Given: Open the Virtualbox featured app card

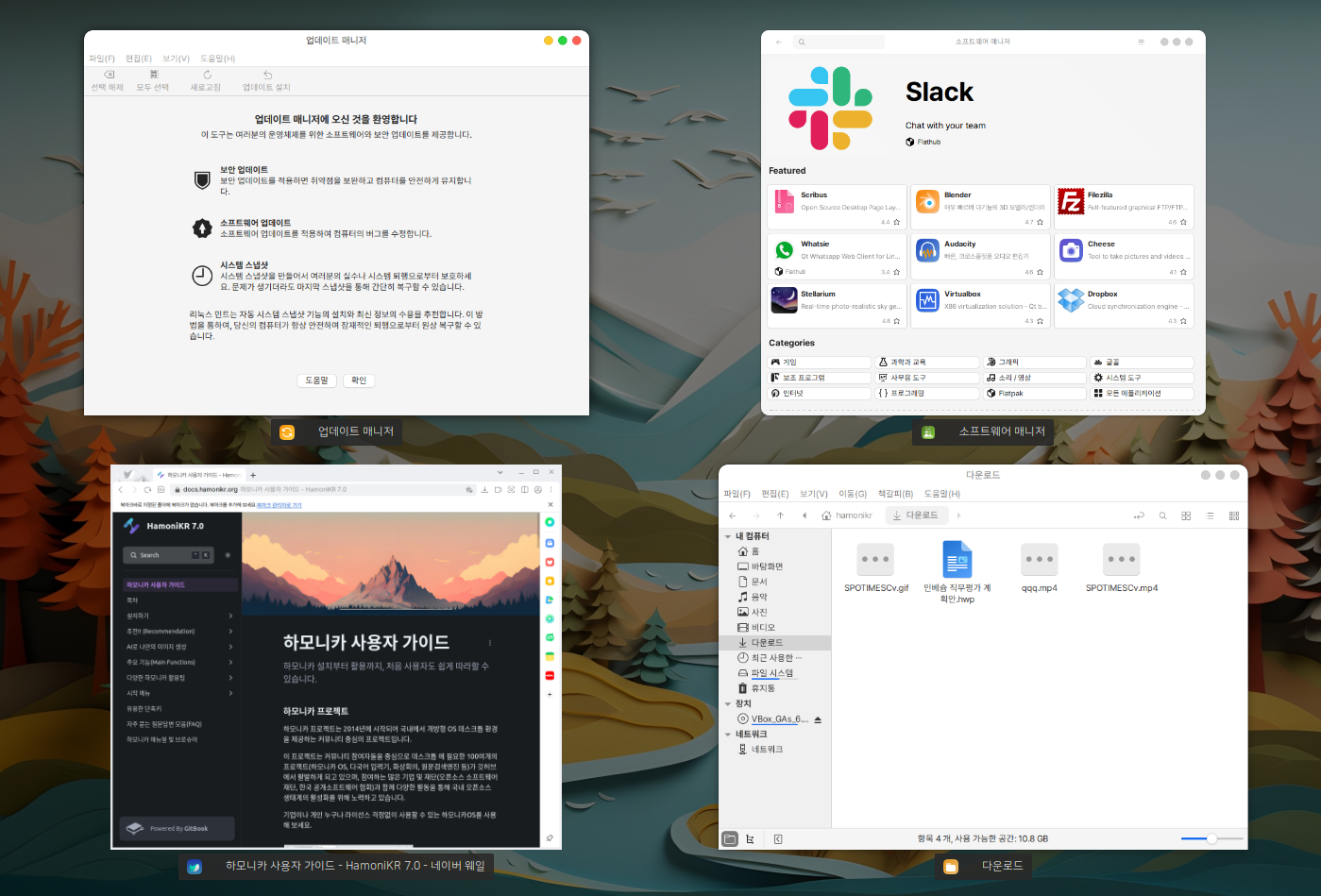Looking at the screenshot, I should pos(980,306).
